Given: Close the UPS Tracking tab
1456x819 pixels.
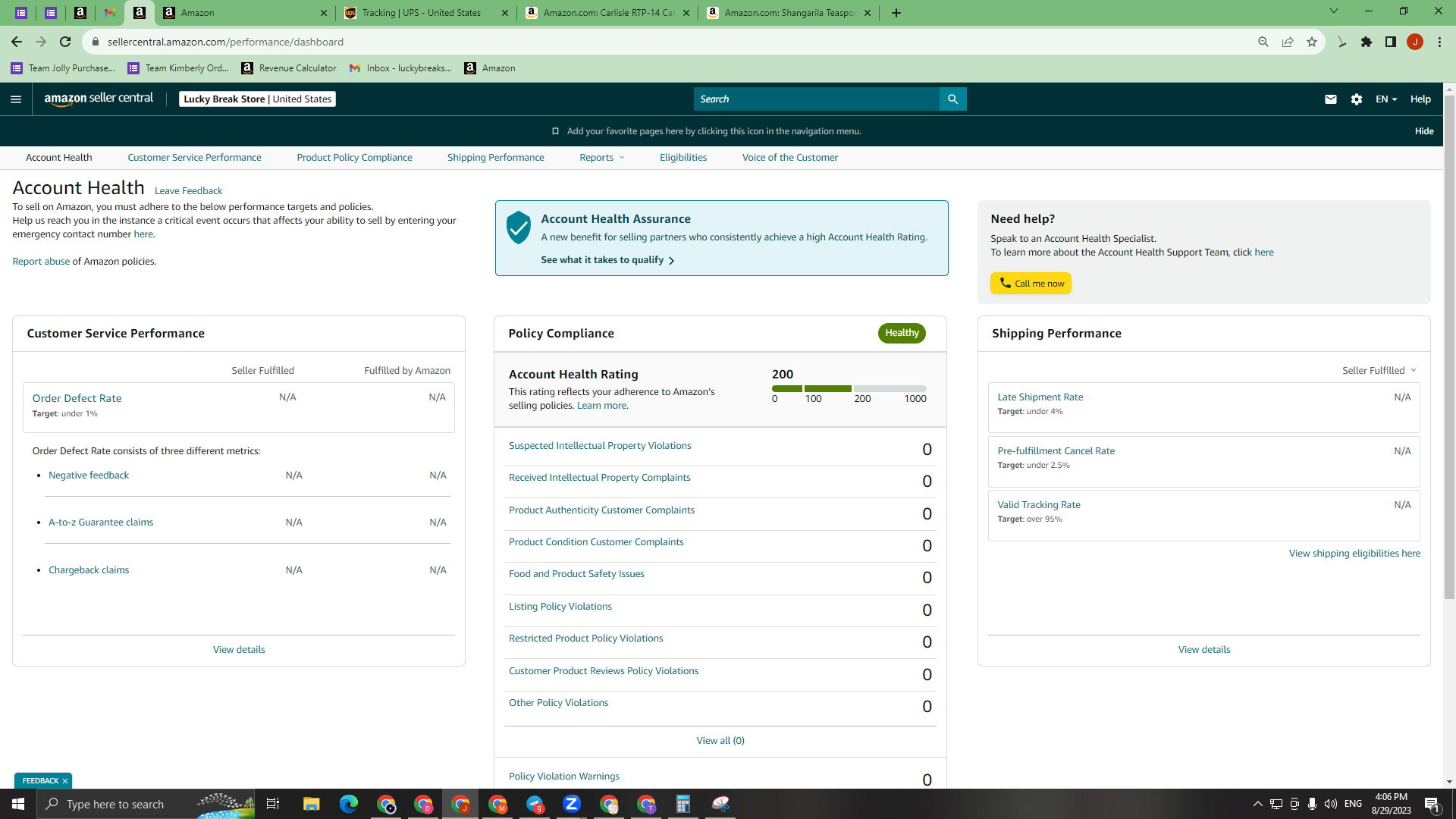Looking at the screenshot, I should coord(506,13).
